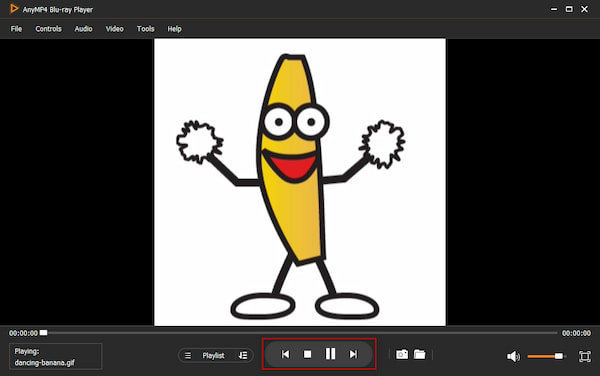Change playlist sort order icon
Screen dimensions: 600x376
pyautogui.click(x=243, y=355)
